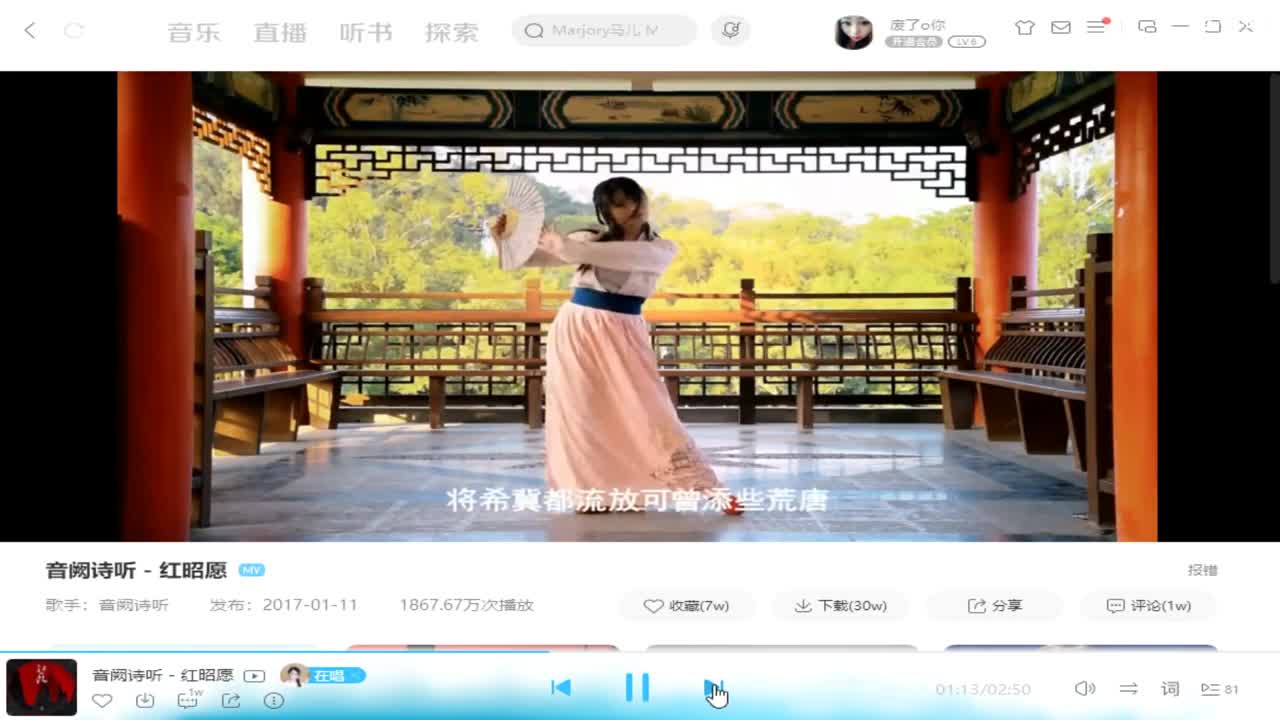The width and height of the screenshot is (1280, 720).
Task: Focus the search box with Marjory text
Action: pos(604,31)
